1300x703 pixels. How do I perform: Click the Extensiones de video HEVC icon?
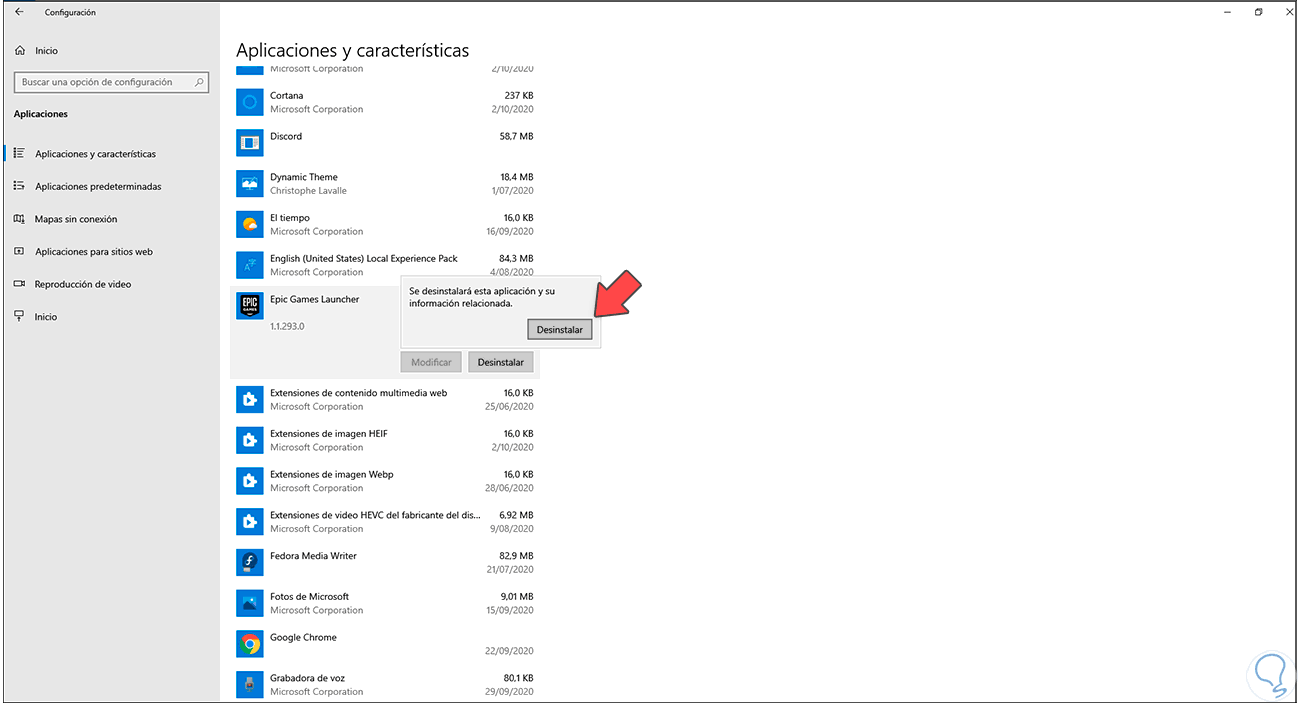coord(250,522)
